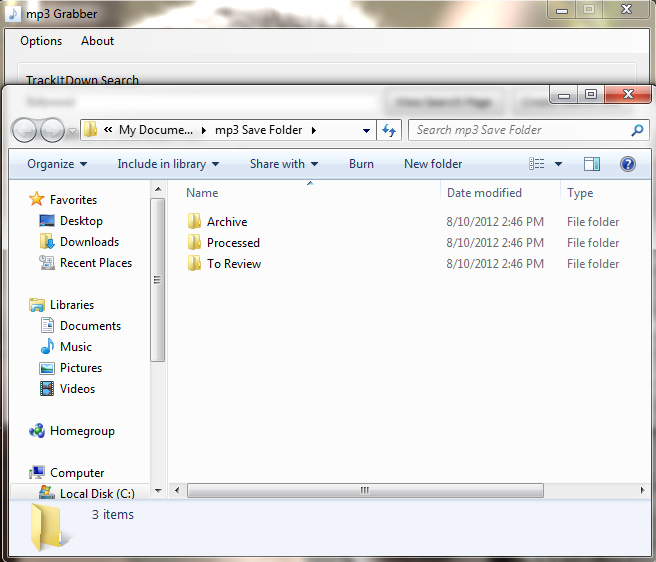
Task: Click the File folder type of To Review
Action: (593, 264)
